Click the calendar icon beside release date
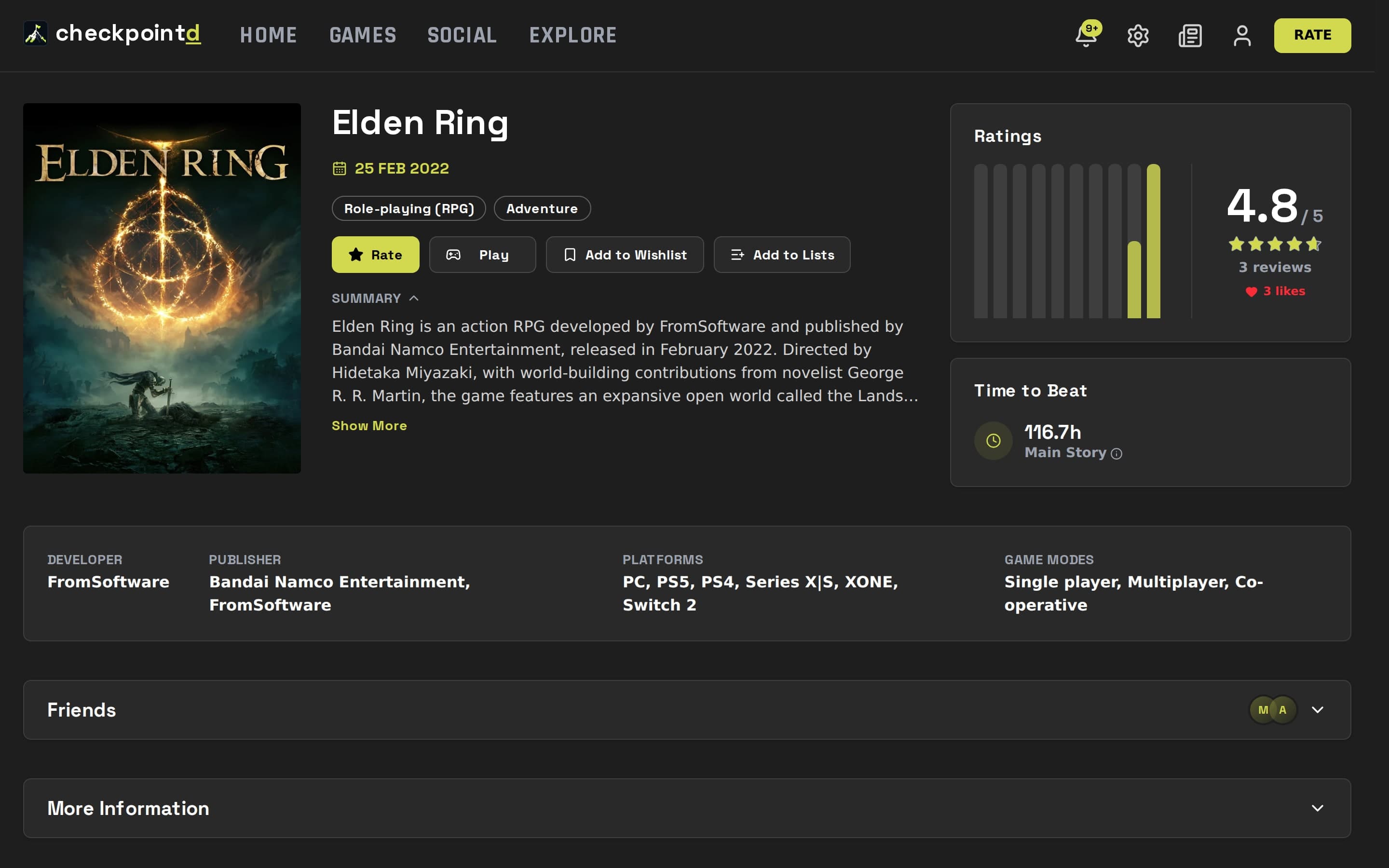Viewport: 1389px width, 868px height. click(339, 168)
